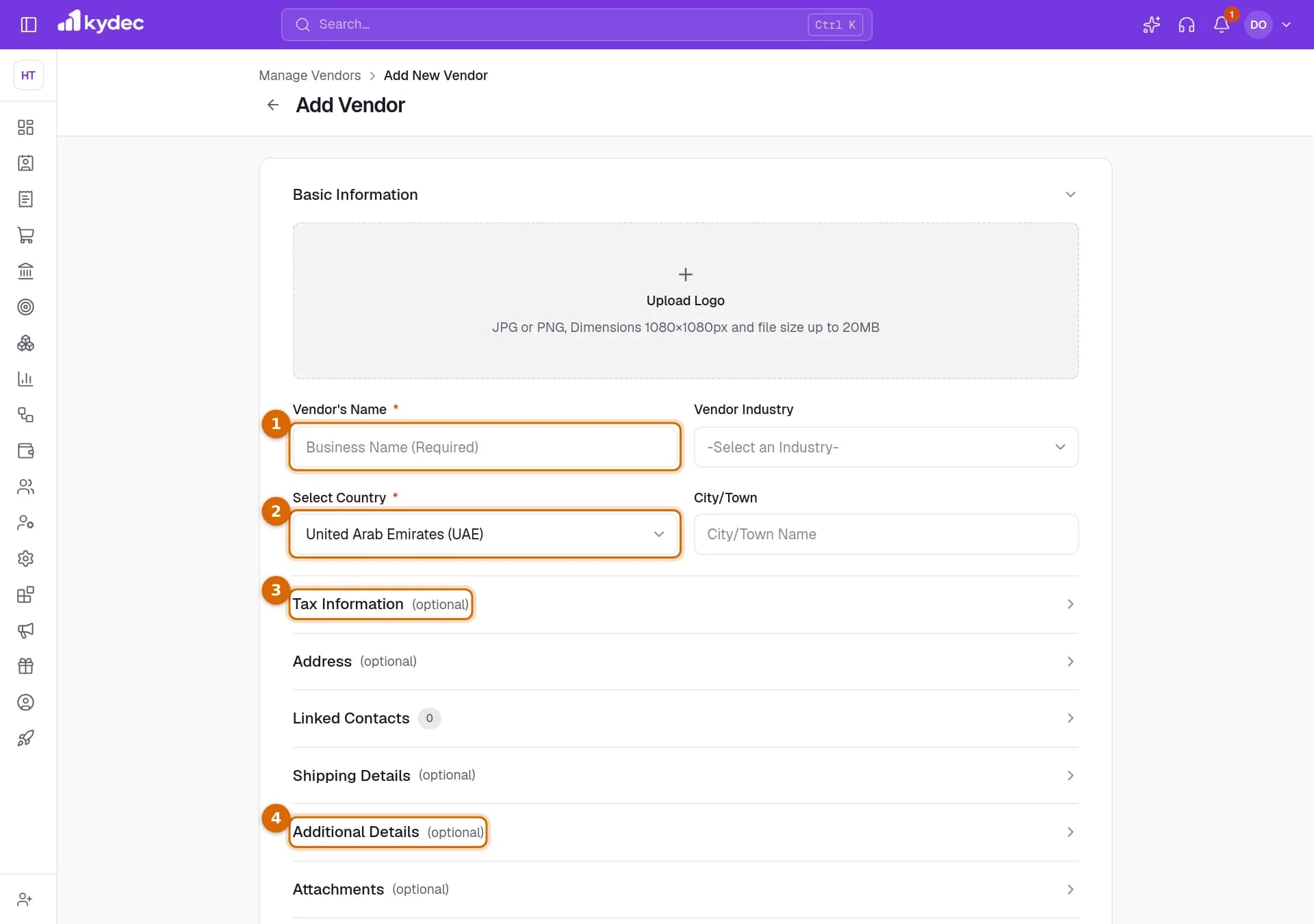1314x924 pixels.
Task: Expand the Shipping Details section
Action: [685, 775]
